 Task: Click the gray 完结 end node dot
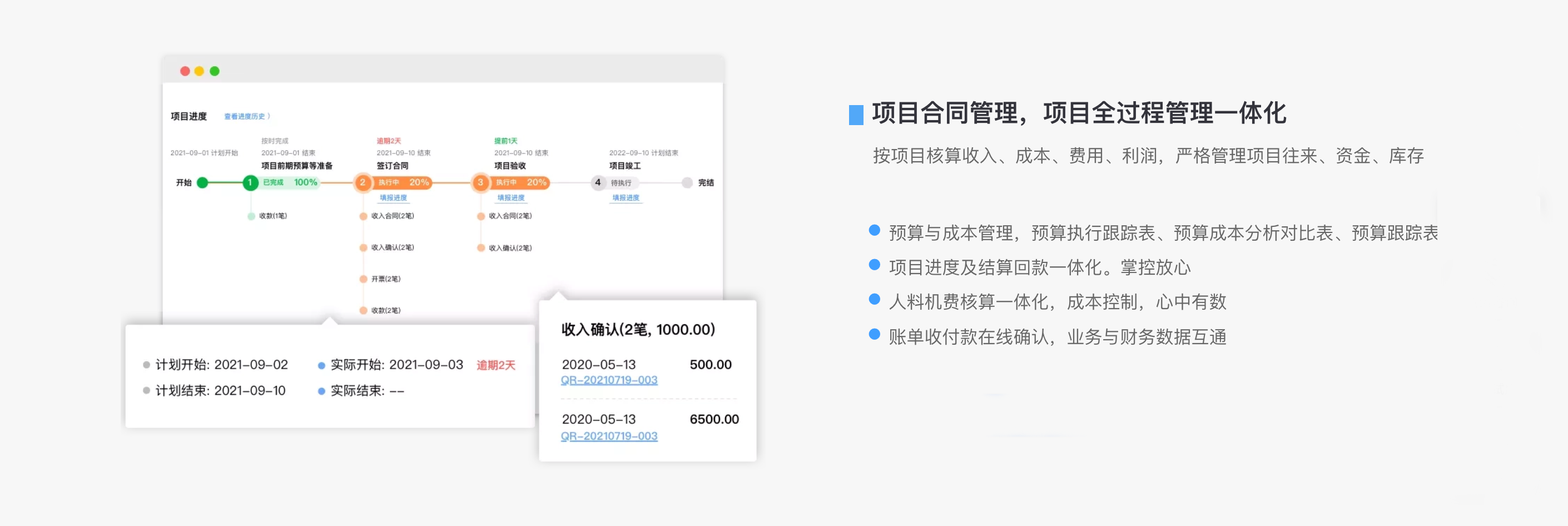pos(688,182)
